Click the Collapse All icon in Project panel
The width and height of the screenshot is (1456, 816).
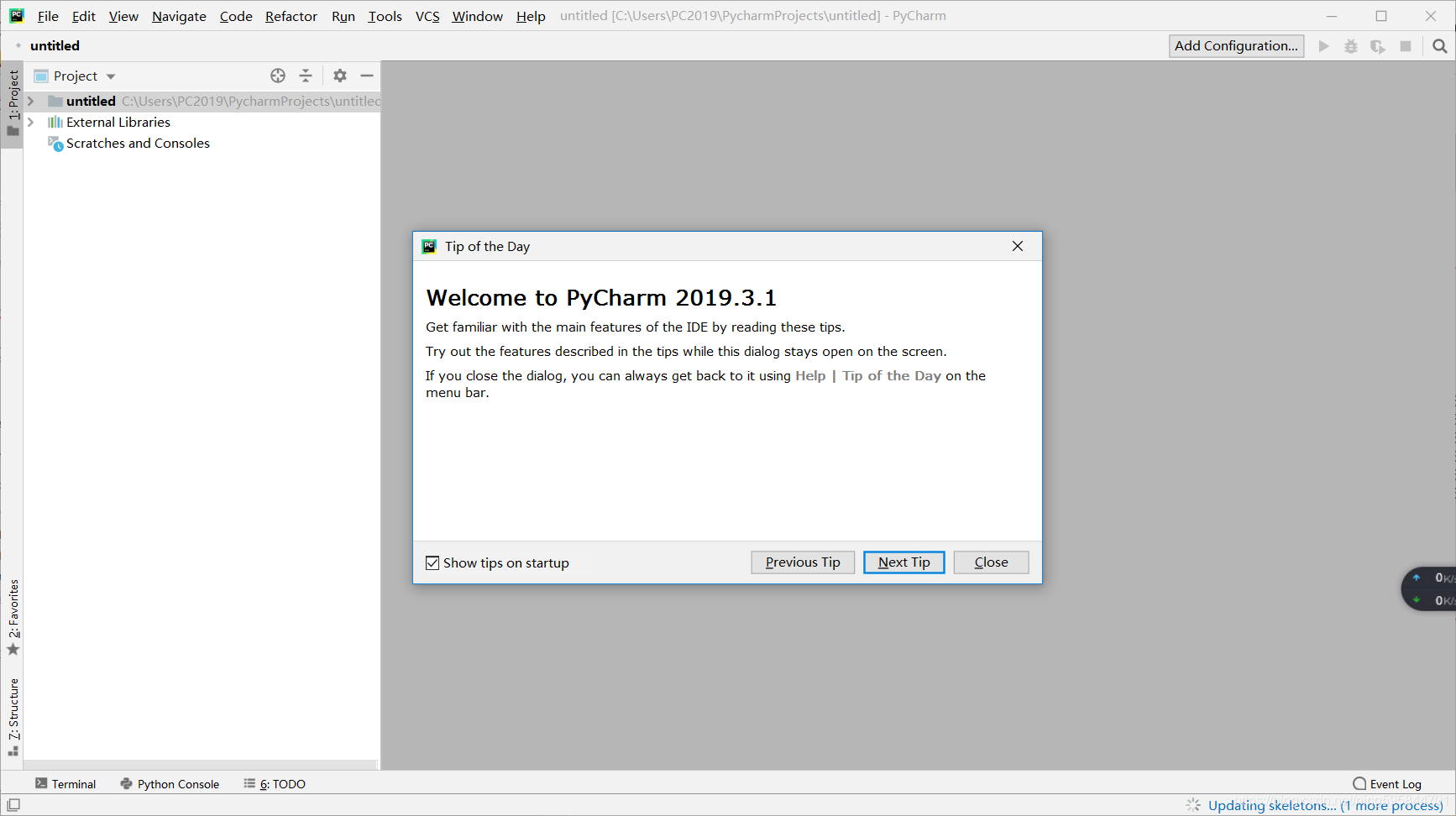(306, 76)
